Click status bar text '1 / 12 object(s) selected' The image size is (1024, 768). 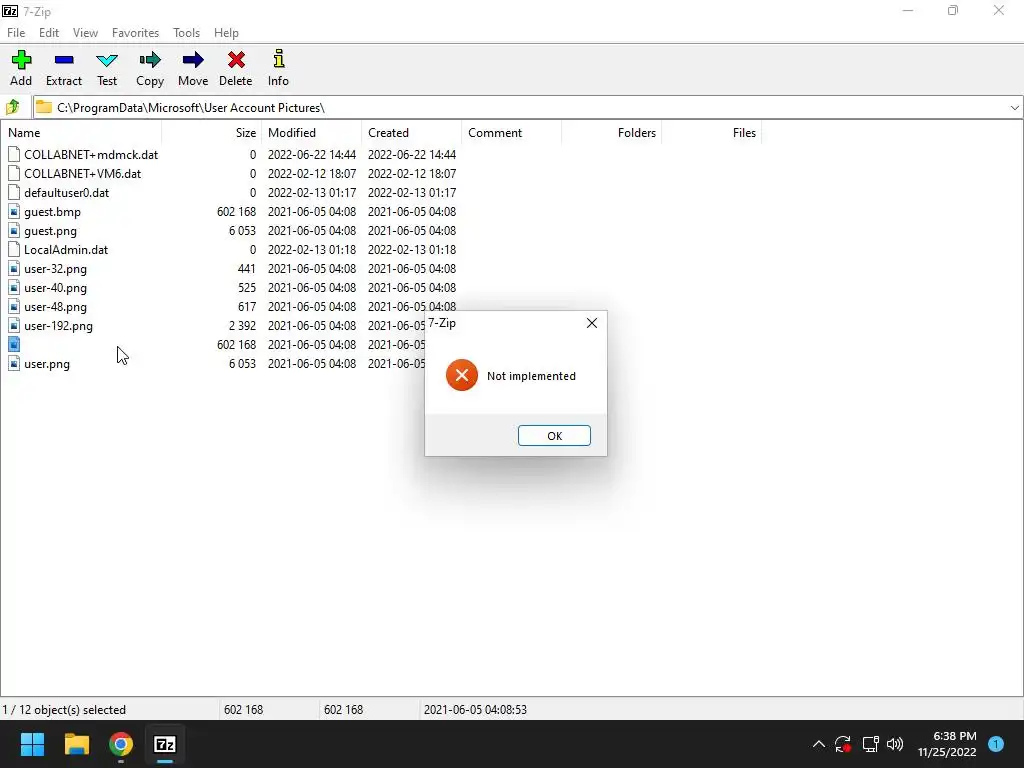click(x=64, y=709)
